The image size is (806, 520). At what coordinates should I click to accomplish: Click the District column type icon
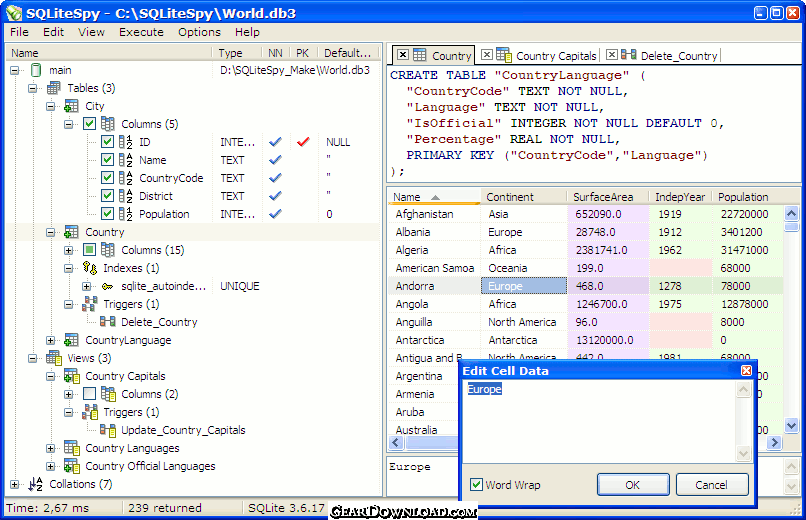tap(125, 196)
